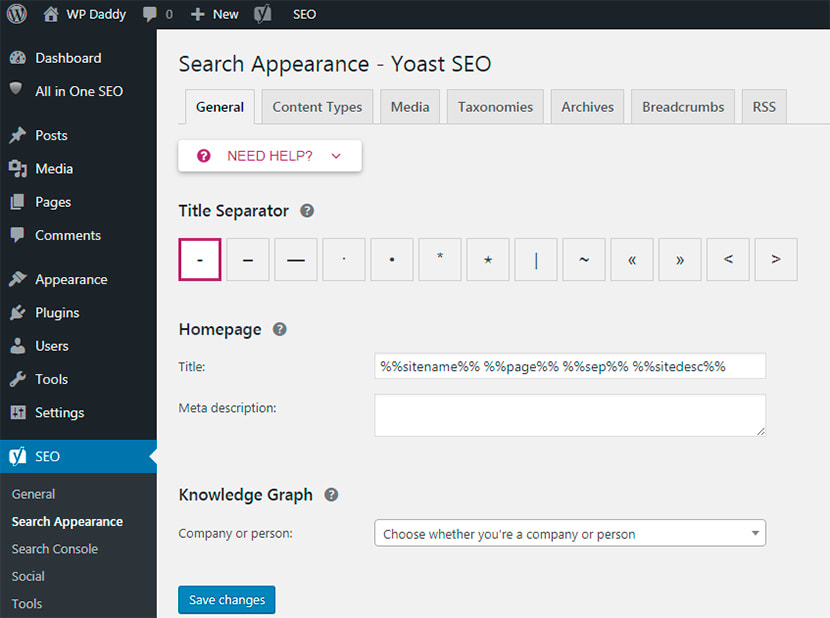Image resolution: width=830 pixels, height=618 pixels.
Task: Click the Yoast SEO sidebar icon
Action: click(x=17, y=456)
